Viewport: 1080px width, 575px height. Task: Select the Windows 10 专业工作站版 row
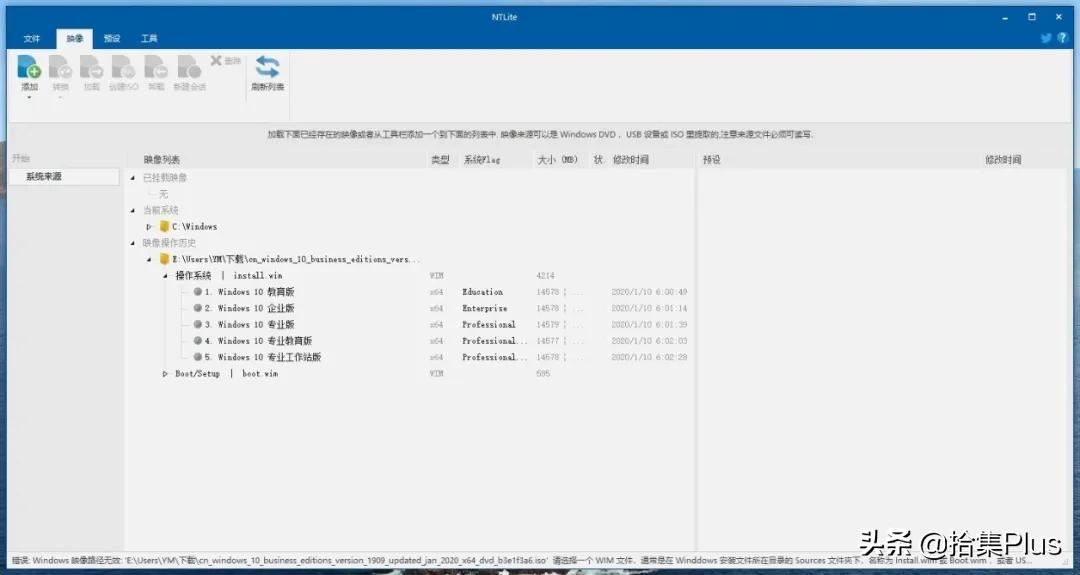click(410, 357)
